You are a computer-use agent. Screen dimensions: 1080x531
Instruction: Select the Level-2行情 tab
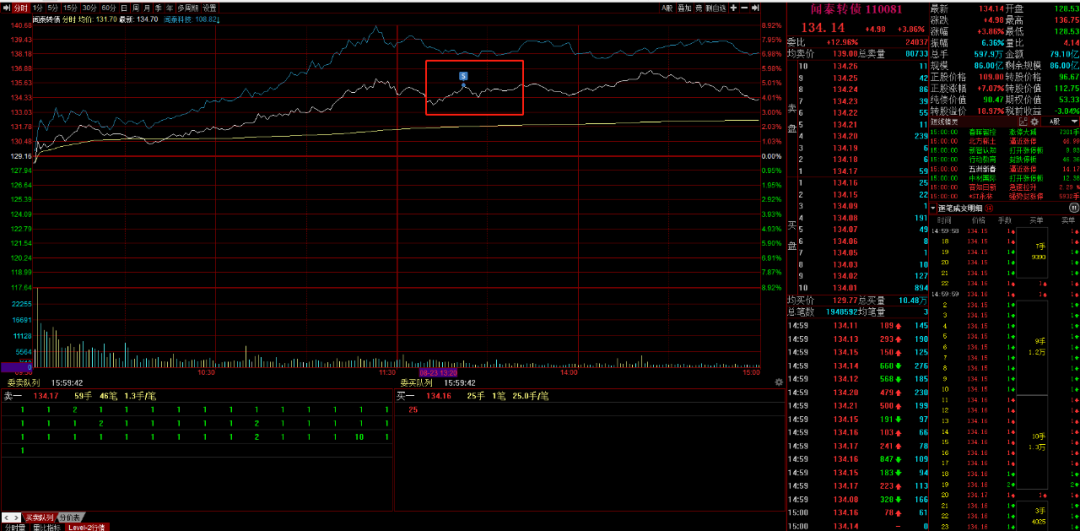coord(87,527)
